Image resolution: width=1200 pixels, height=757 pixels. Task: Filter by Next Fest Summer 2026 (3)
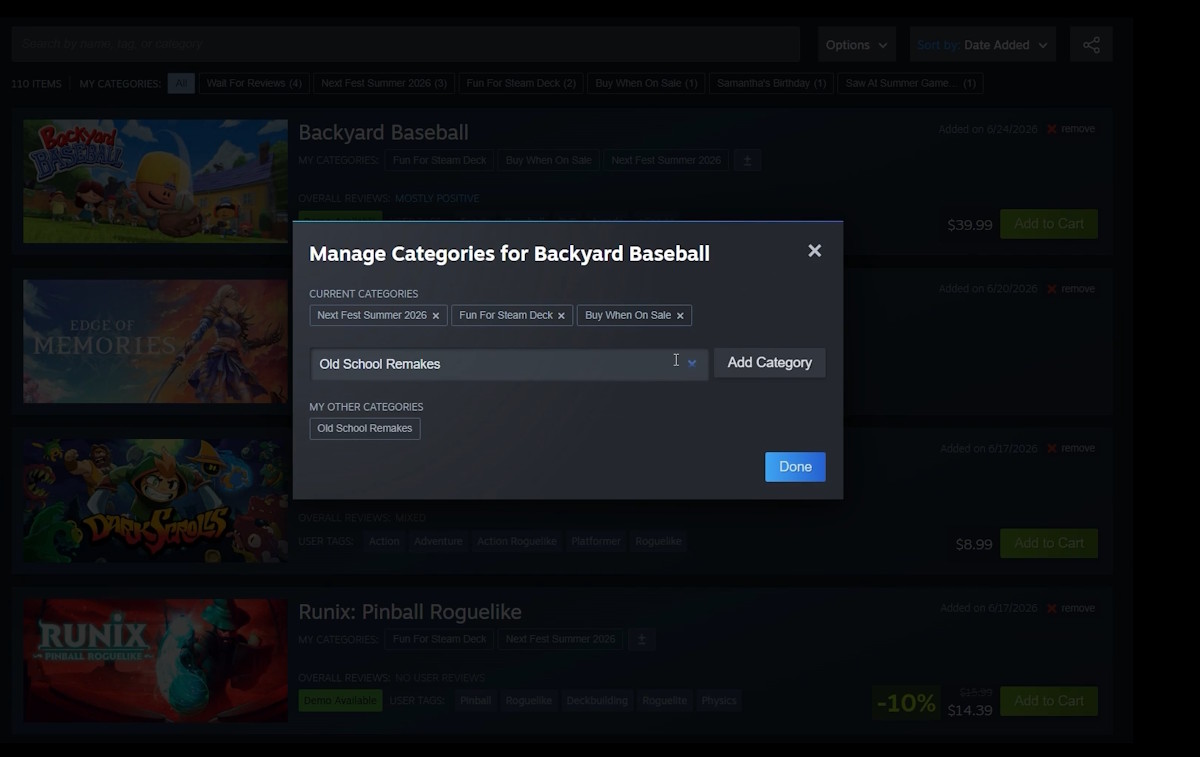pyautogui.click(x=384, y=83)
